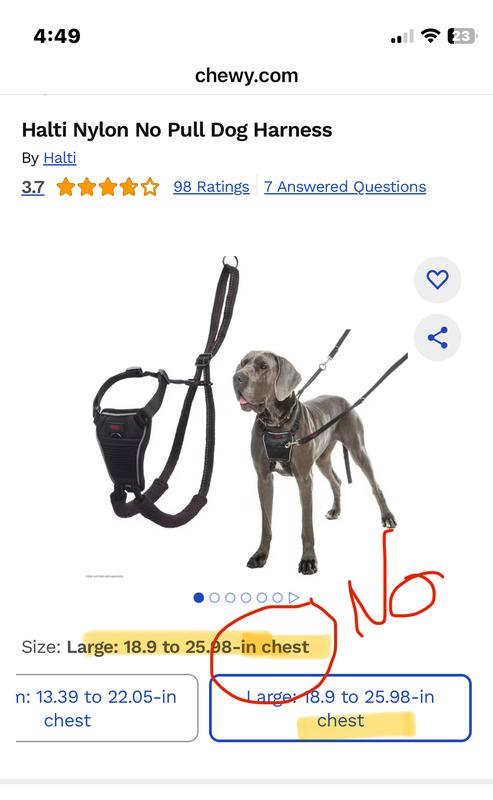The height and width of the screenshot is (800, 493).
Task: Select the 13.39 to 22.05-in chest size
Action: point(105,708)
